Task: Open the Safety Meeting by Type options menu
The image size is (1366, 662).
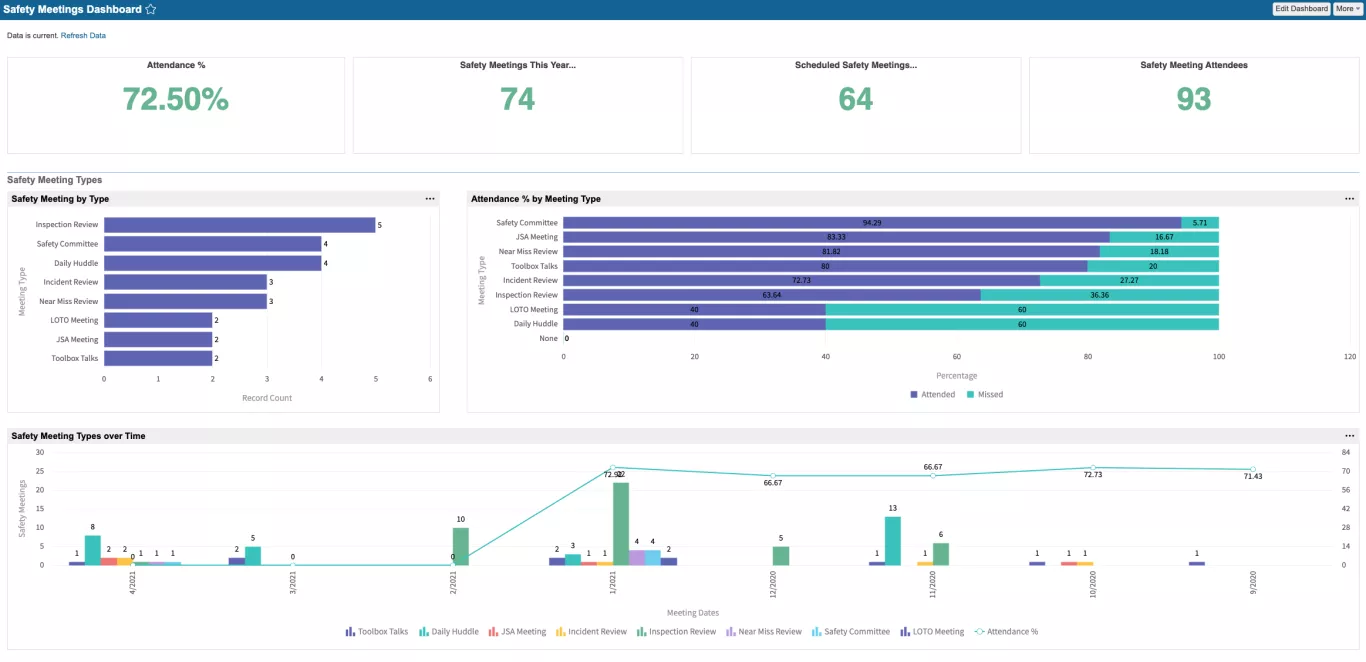Action: click(430, 199)
